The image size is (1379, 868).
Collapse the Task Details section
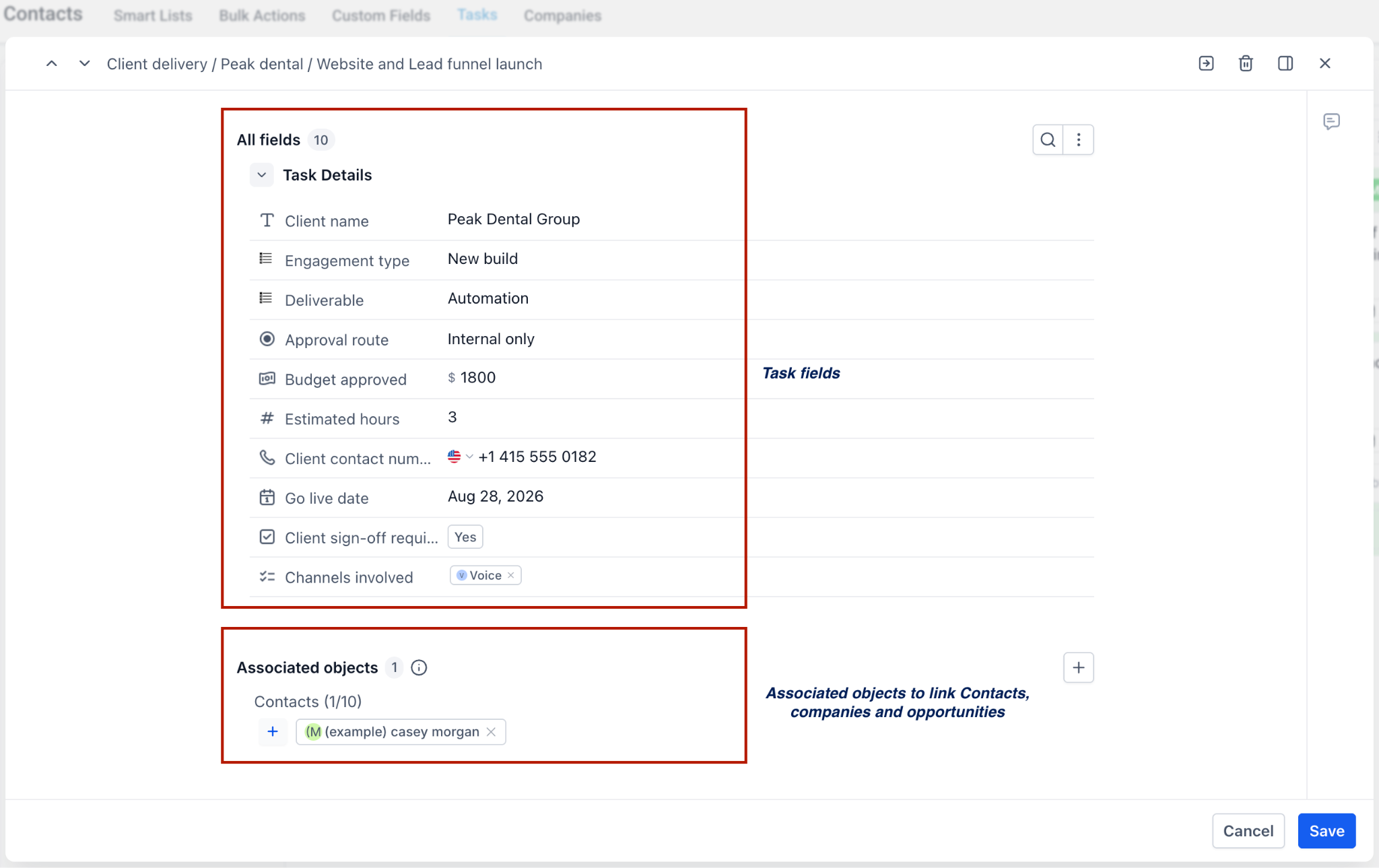coord(262,175)
